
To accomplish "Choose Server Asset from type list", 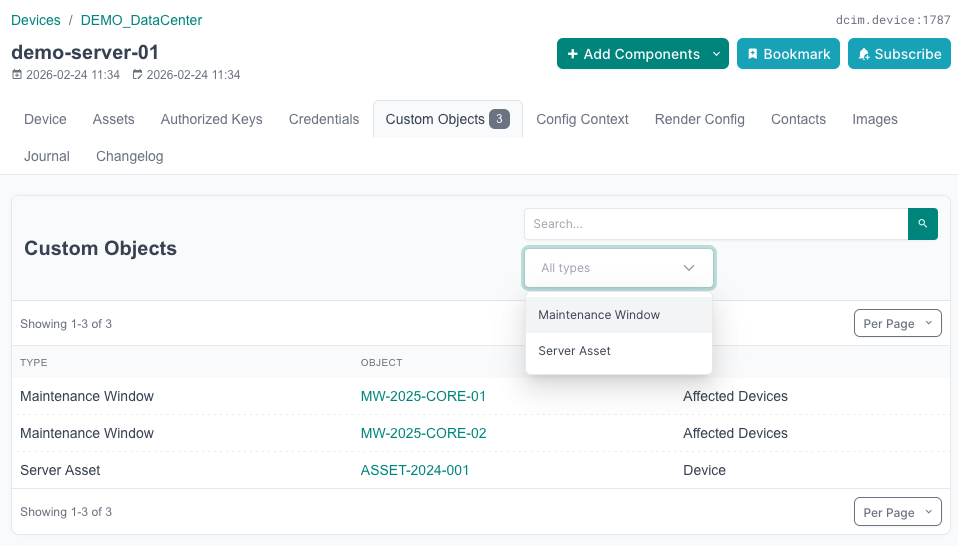I will [x=619, y=351].
